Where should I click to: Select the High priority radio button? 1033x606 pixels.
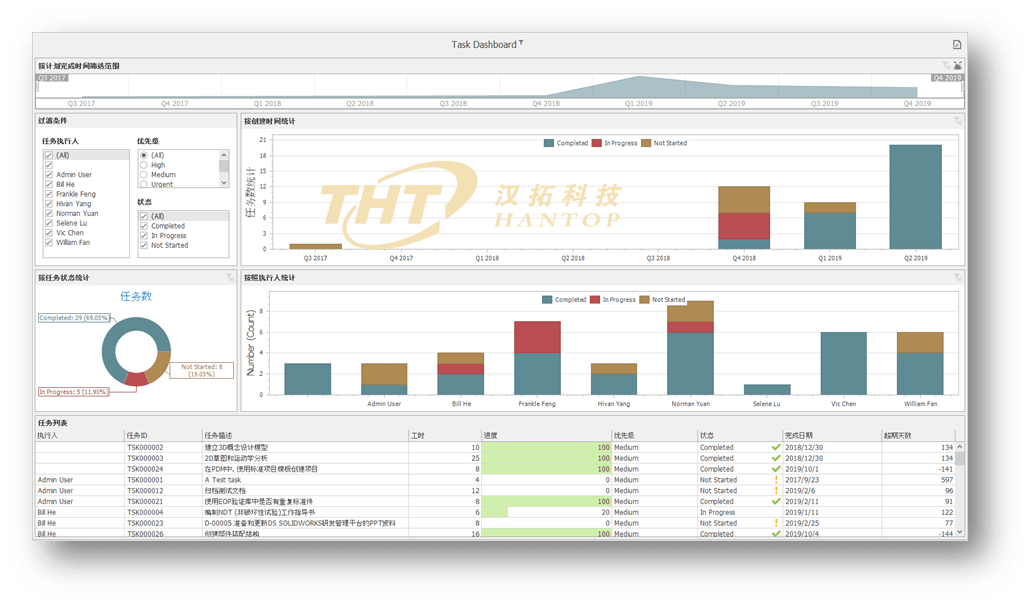click(144, 165)
